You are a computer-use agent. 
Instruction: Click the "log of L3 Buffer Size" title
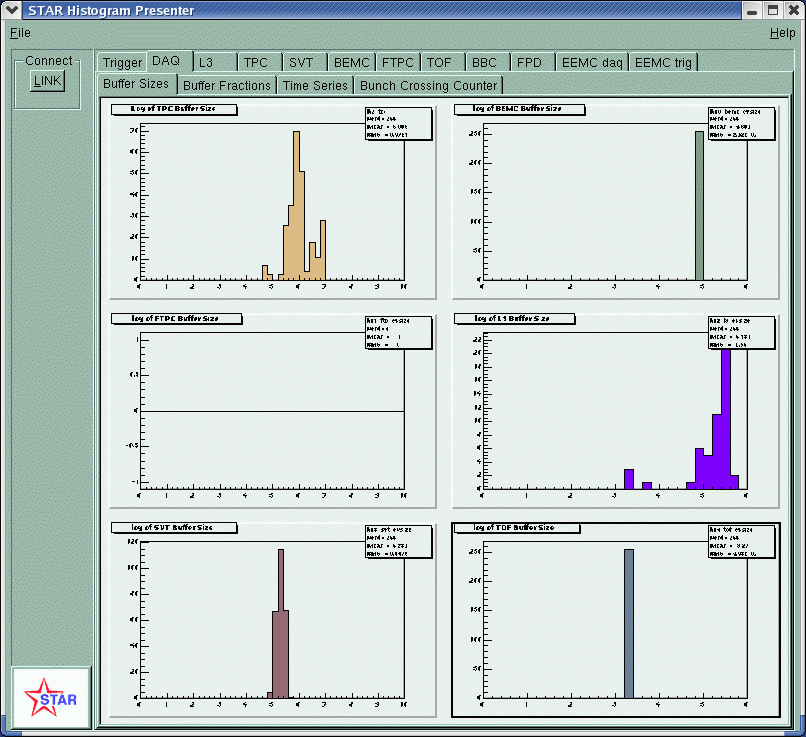click(x=514, y=319)
